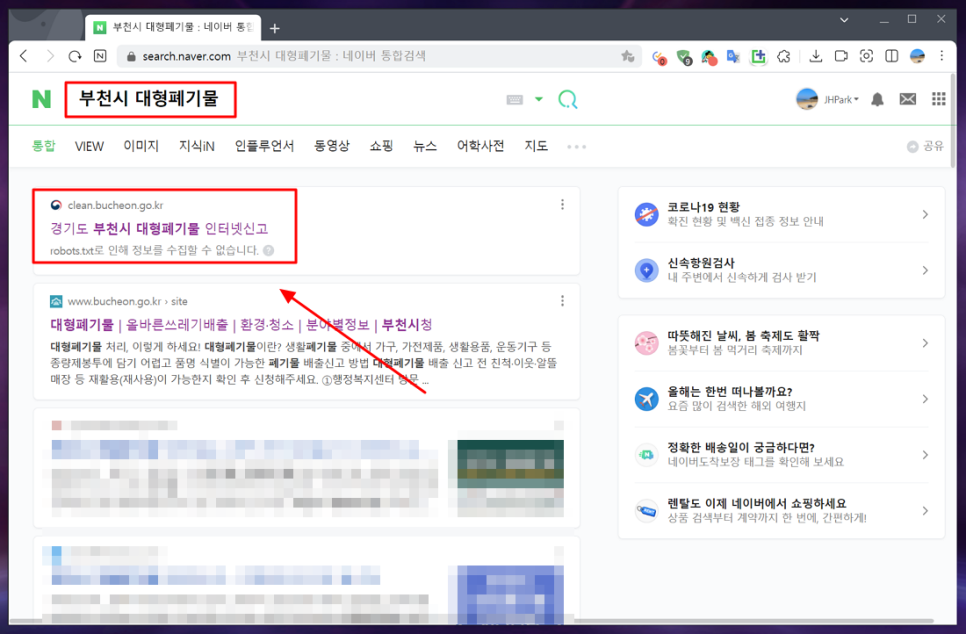The height and width of the screenshot is (634, 966).
Task: Open the browser three-dot menu
Action: [941, 56]
